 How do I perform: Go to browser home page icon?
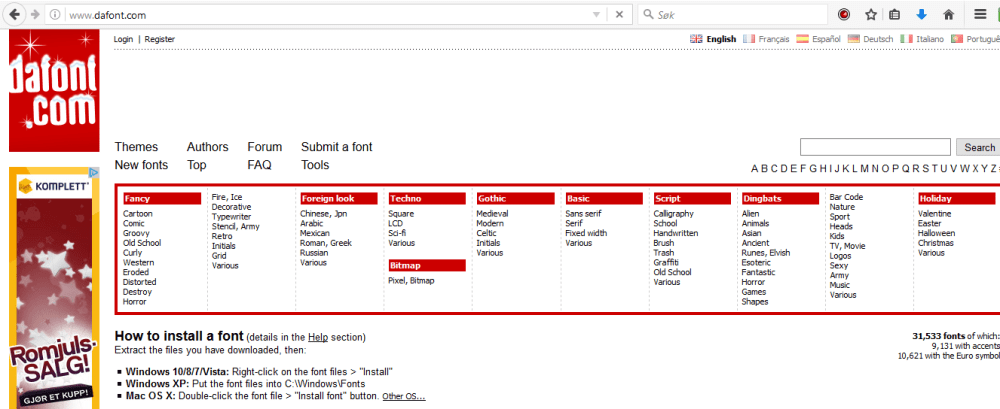(948, 14)
